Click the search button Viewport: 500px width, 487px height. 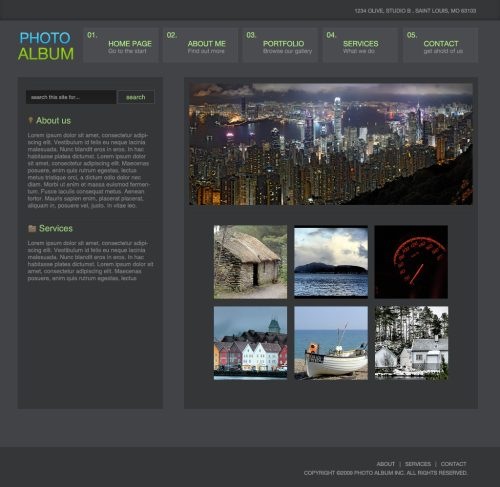pyautogui.click(x=136, y=97)
